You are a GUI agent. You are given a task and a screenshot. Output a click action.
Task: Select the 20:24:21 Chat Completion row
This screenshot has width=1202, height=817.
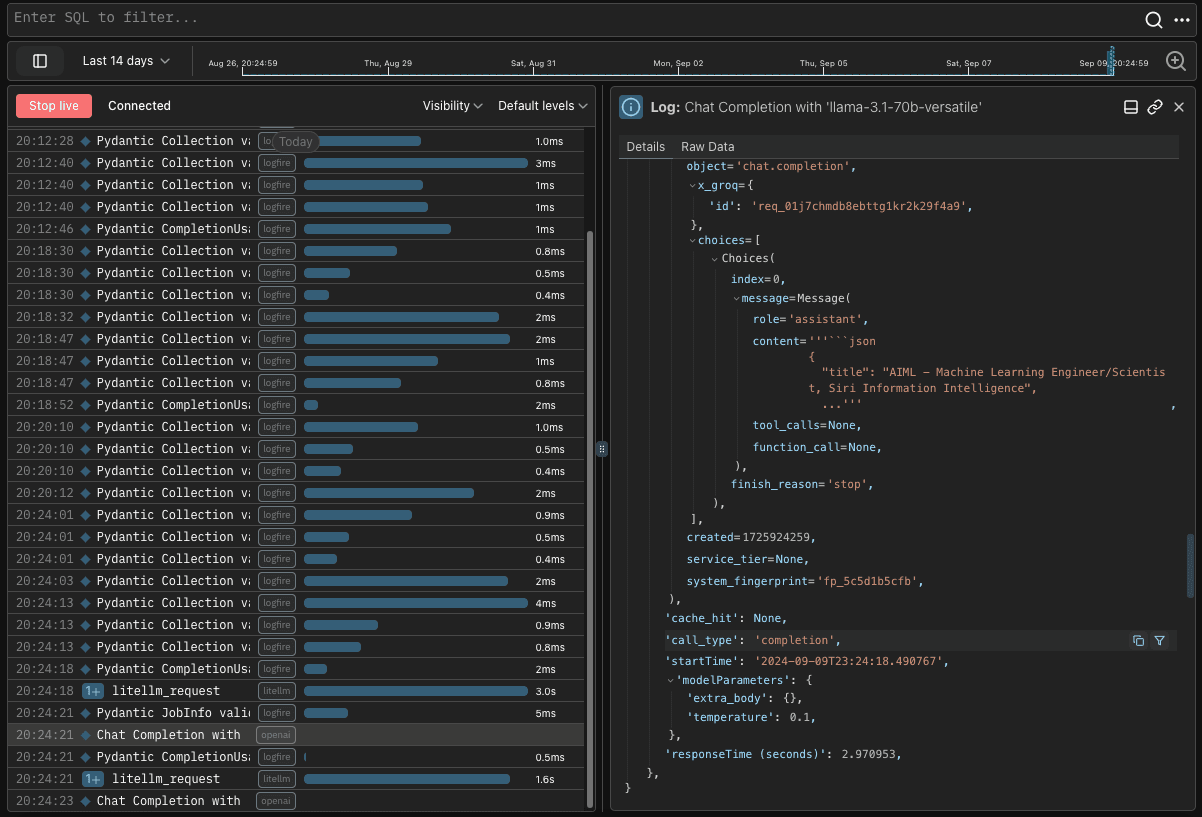[296, 735]
